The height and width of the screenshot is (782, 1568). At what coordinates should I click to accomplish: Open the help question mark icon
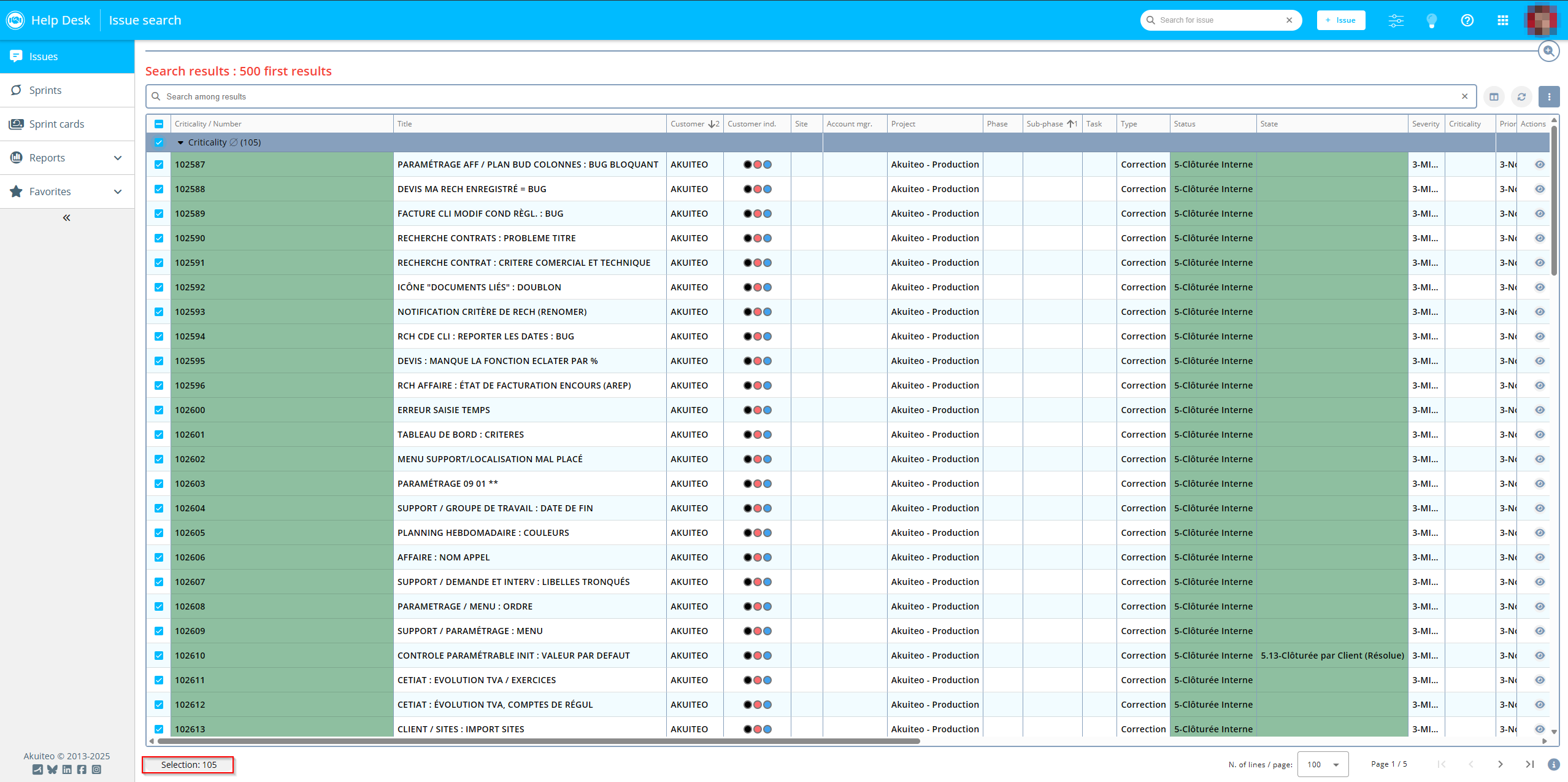(1467, 20)
